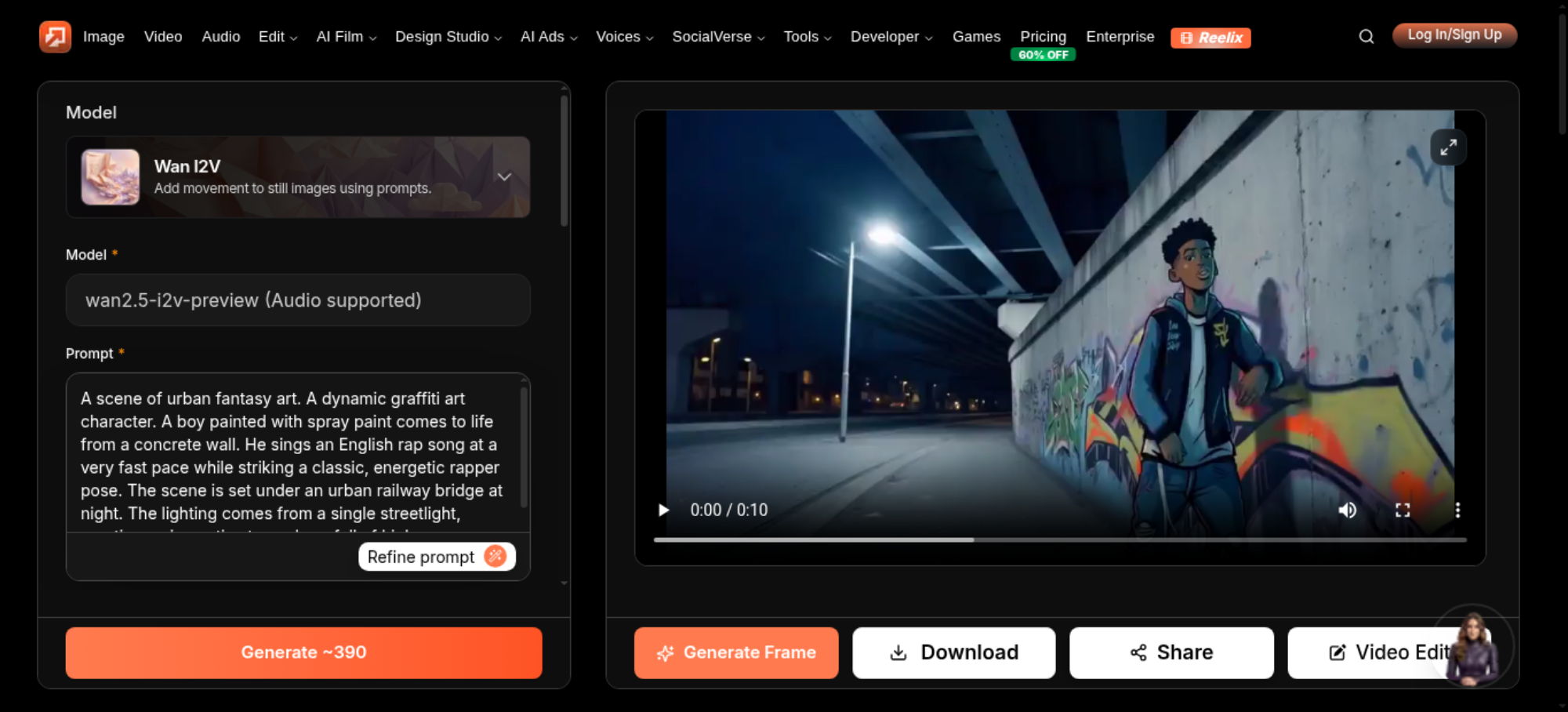Click into the prompt text area

[x=295, y=455]
